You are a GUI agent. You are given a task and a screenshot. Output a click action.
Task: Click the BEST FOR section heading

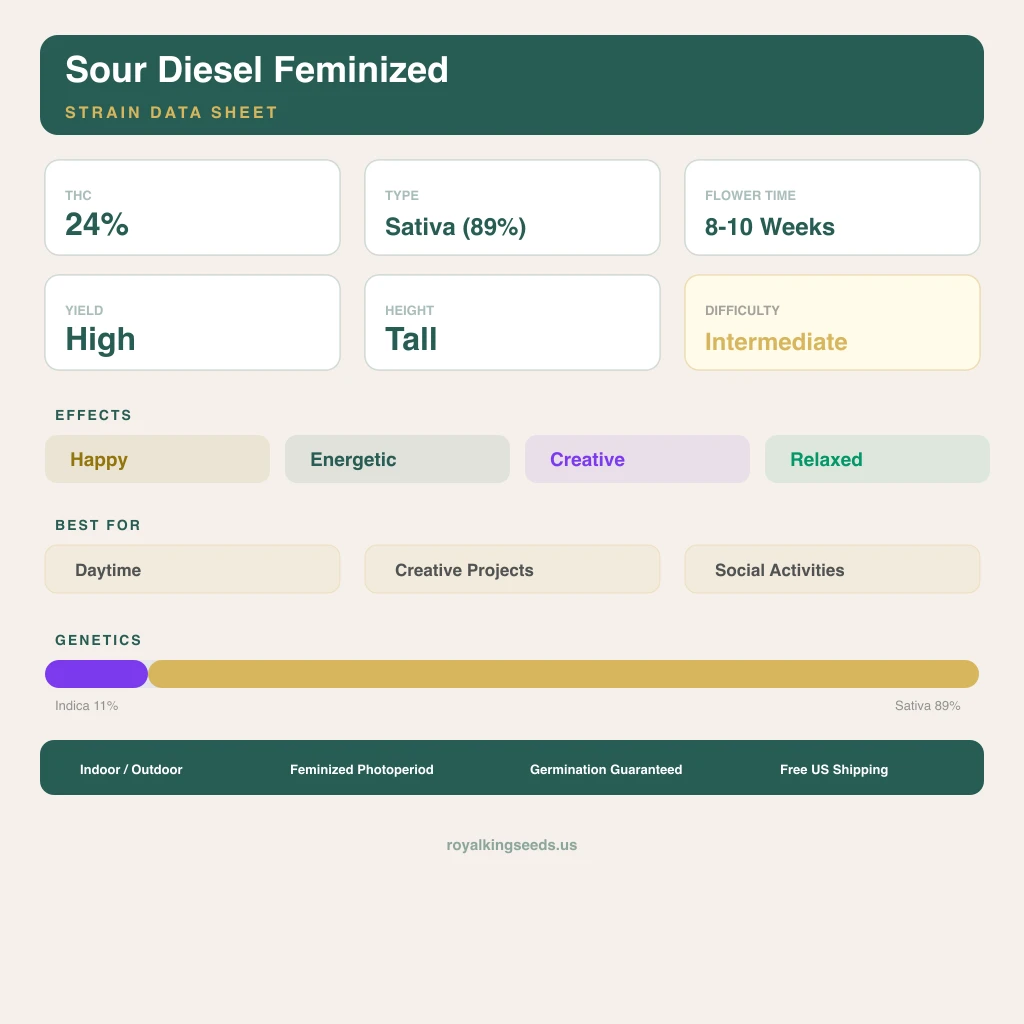(98, 525)
